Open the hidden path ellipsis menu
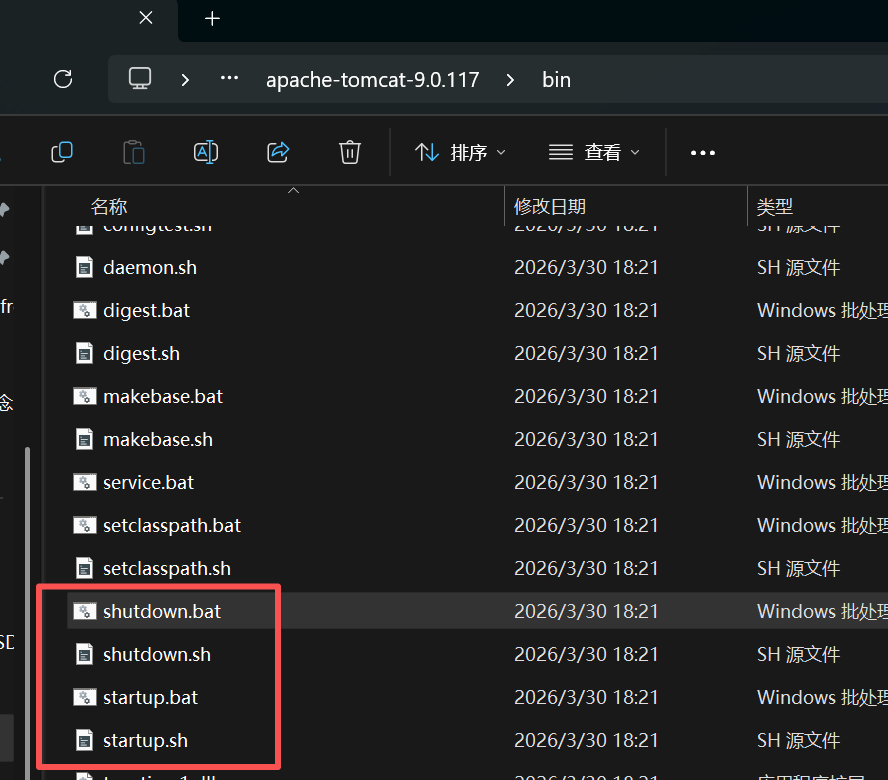The width and height of the screenshot is (888, 780). (x=229, y=78)
